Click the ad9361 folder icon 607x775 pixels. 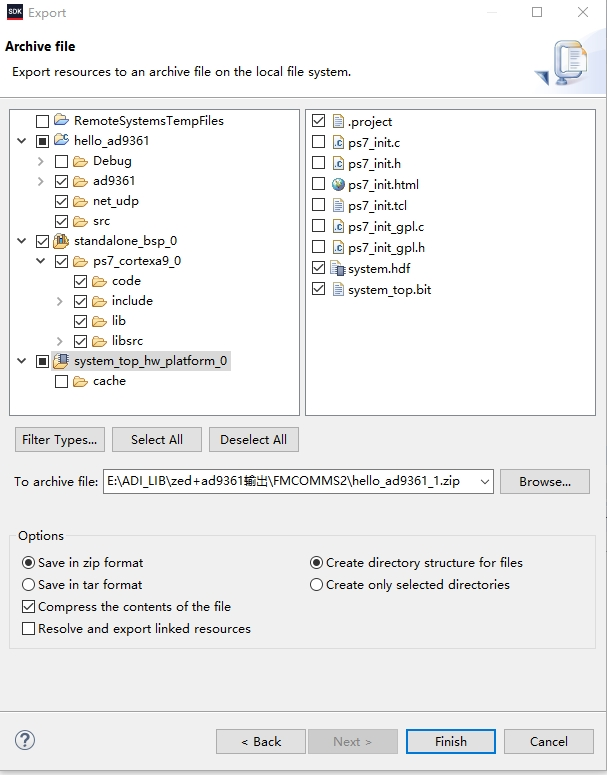click(81, 181)
